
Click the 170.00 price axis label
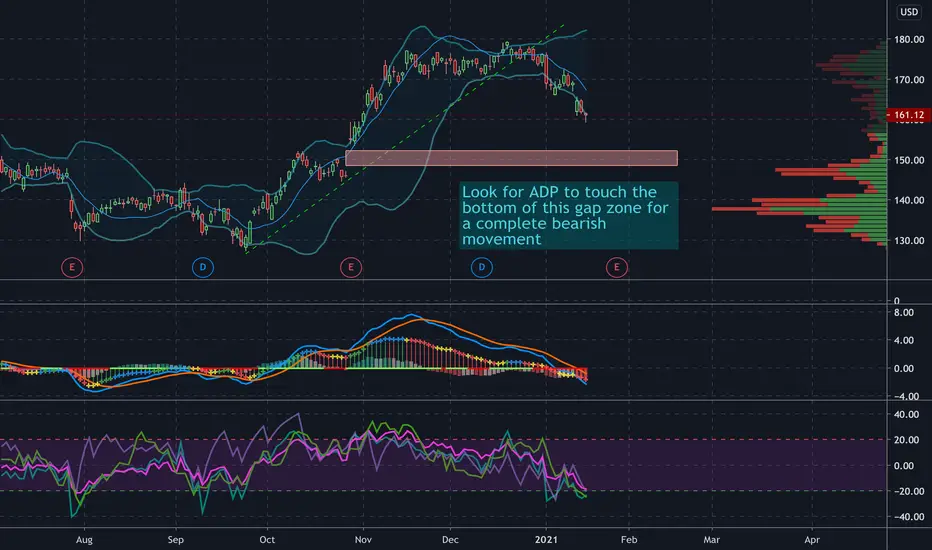[909, 79]
